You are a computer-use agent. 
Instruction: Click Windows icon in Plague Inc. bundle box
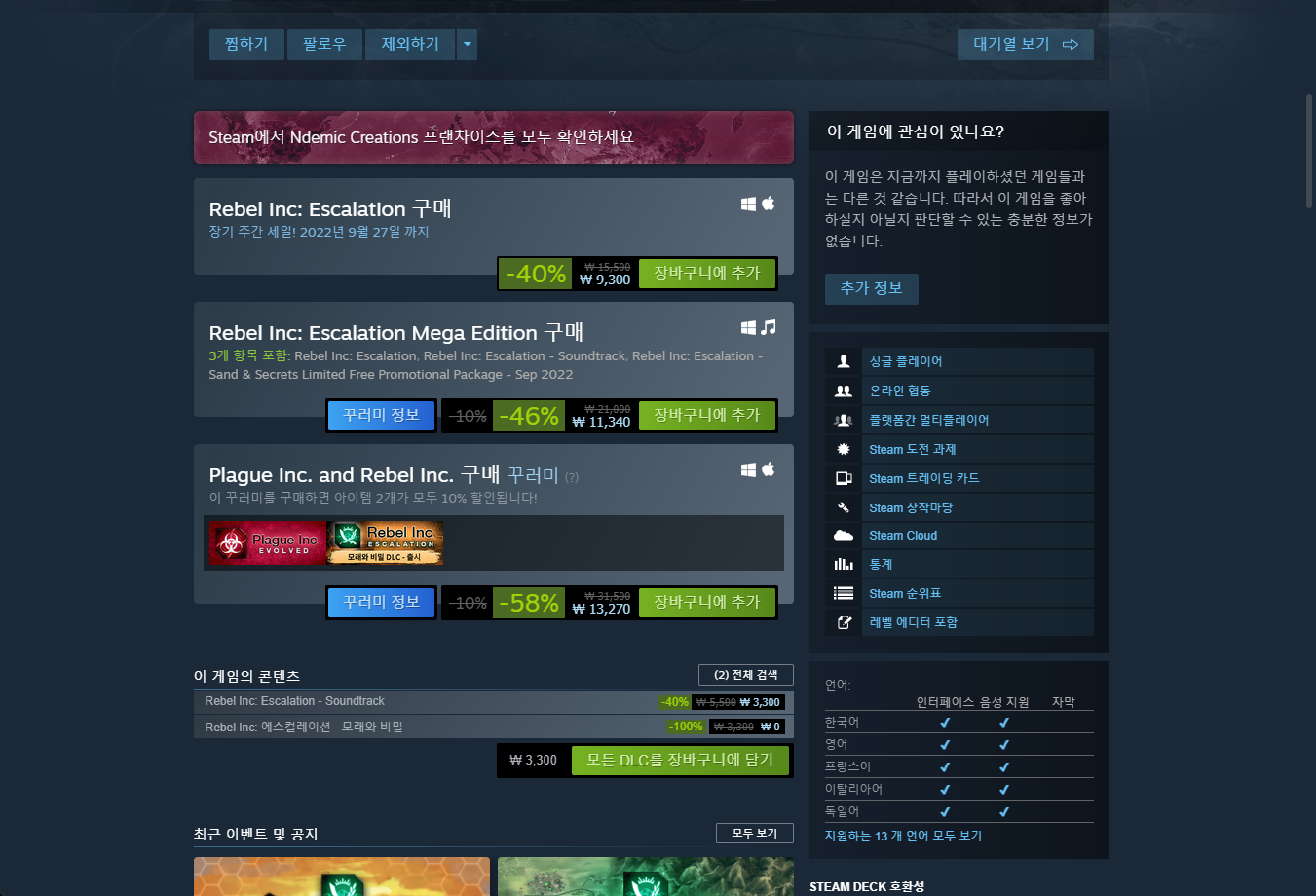tap(748, 469)
